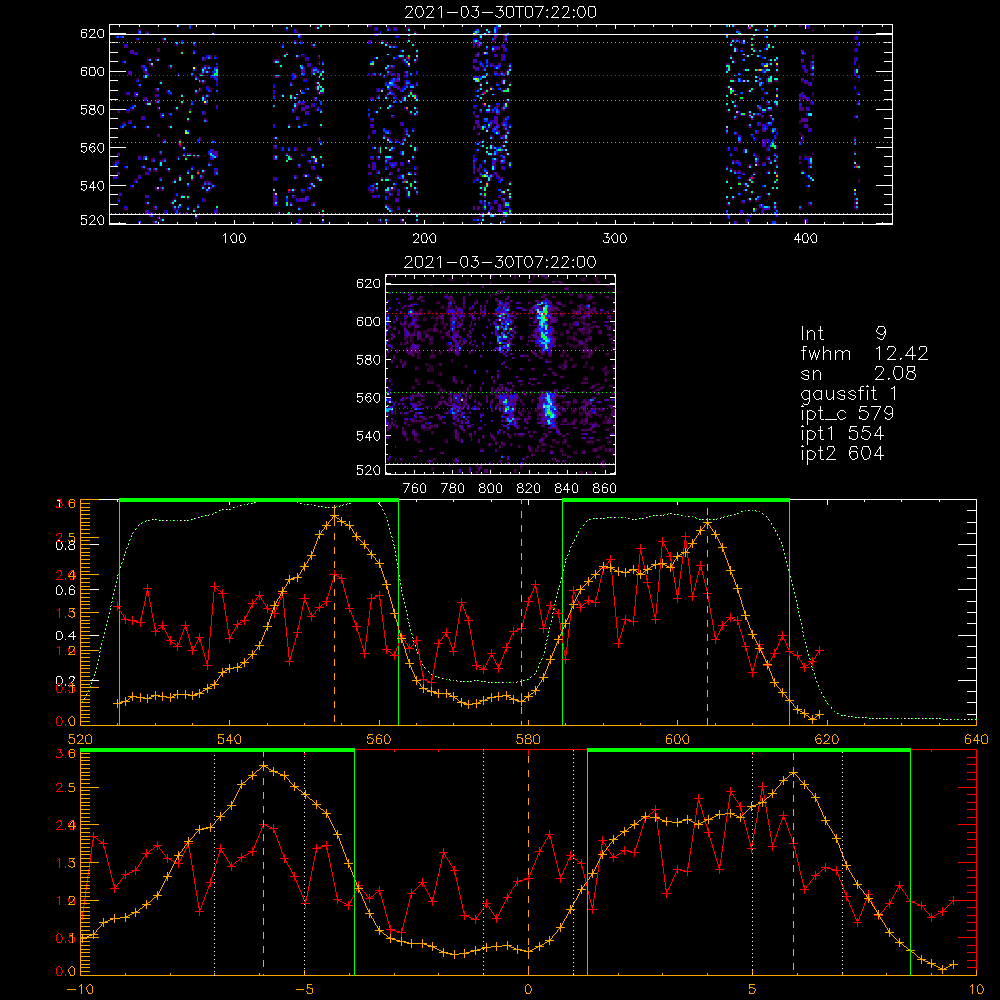Select the 'ipt_c 579' text
1000x1000 pixels.
point(847,413)
